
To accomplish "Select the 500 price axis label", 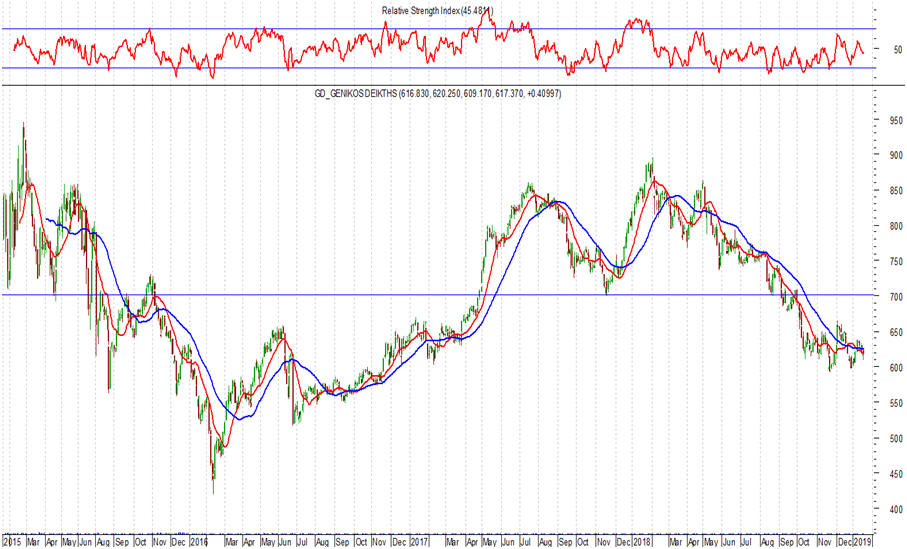I will pos(895,438).
